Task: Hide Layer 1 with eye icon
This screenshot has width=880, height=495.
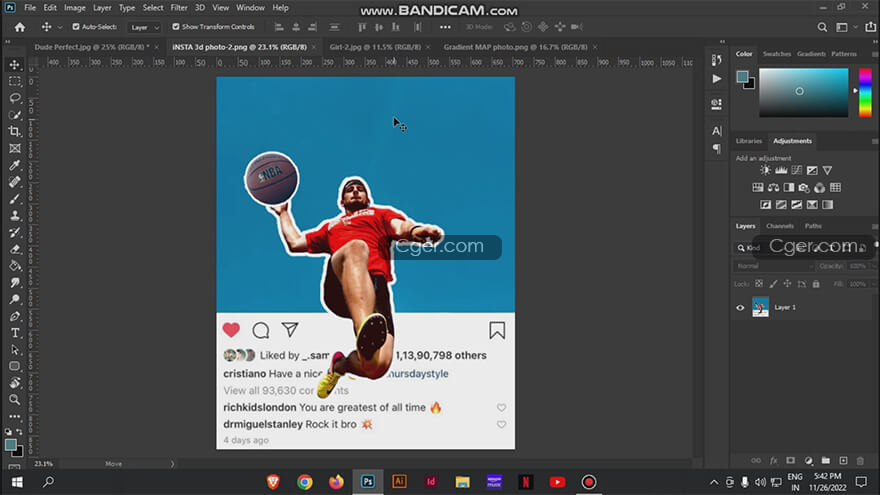Action: (x=740, y=308)
